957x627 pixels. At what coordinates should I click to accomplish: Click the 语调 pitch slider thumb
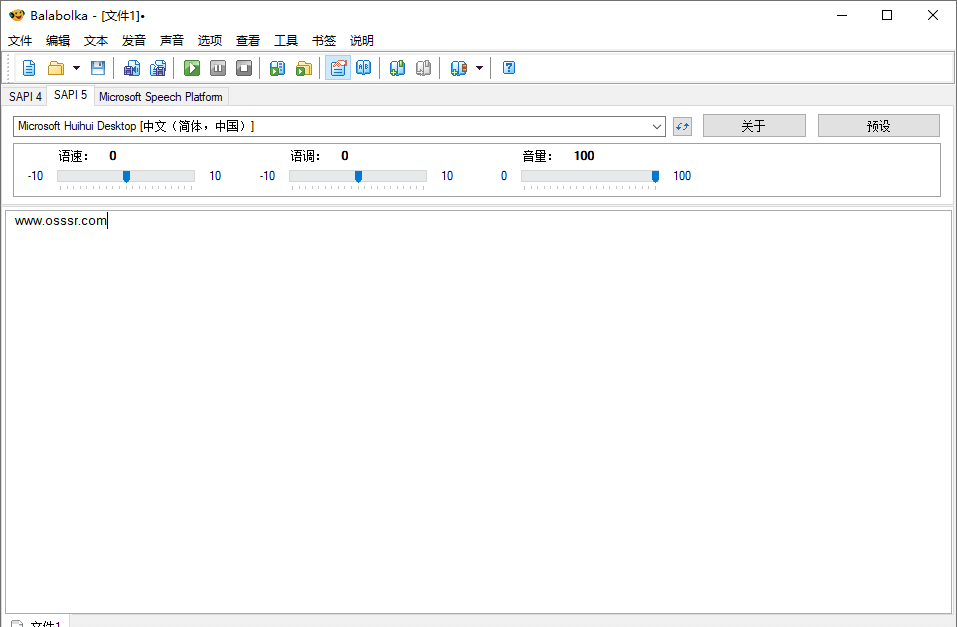358,176
